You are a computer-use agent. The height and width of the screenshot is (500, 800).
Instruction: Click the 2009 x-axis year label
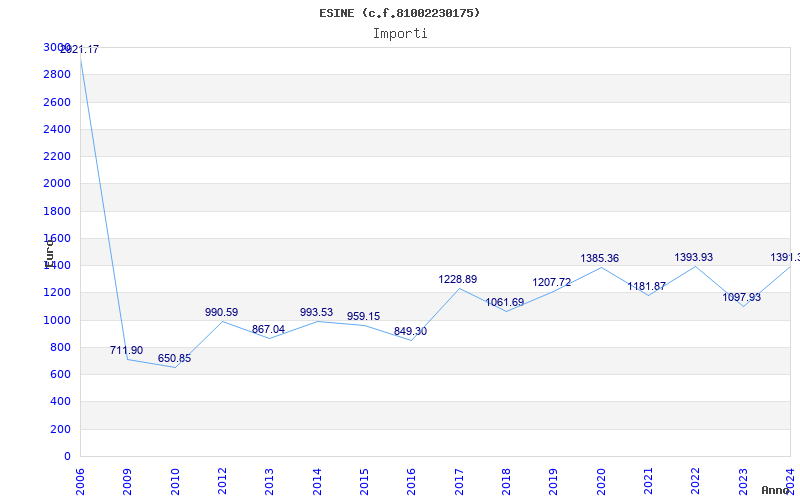click(128, 482)
